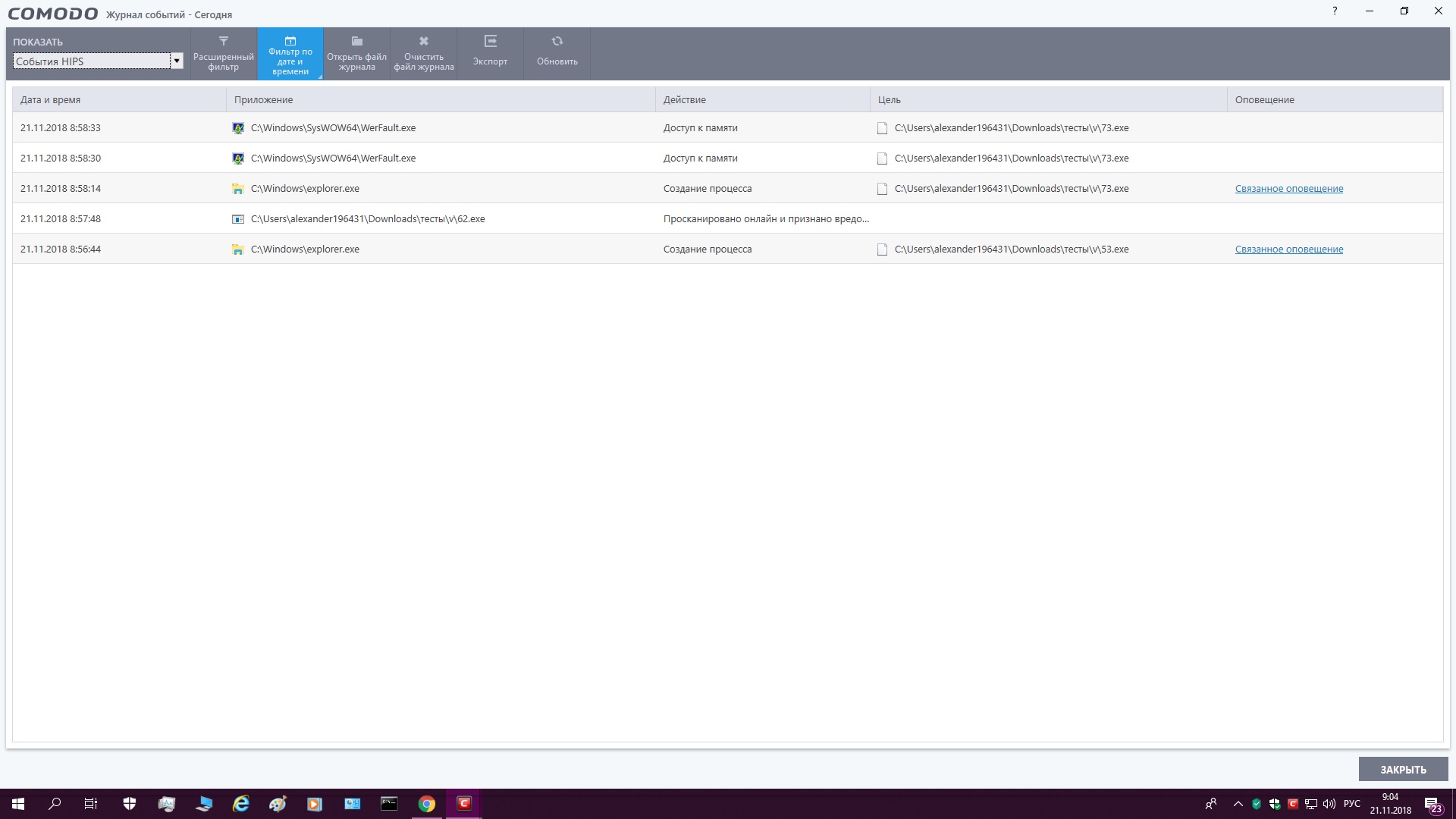Switch the РУС keyboard language indicator

point(1351,804)
